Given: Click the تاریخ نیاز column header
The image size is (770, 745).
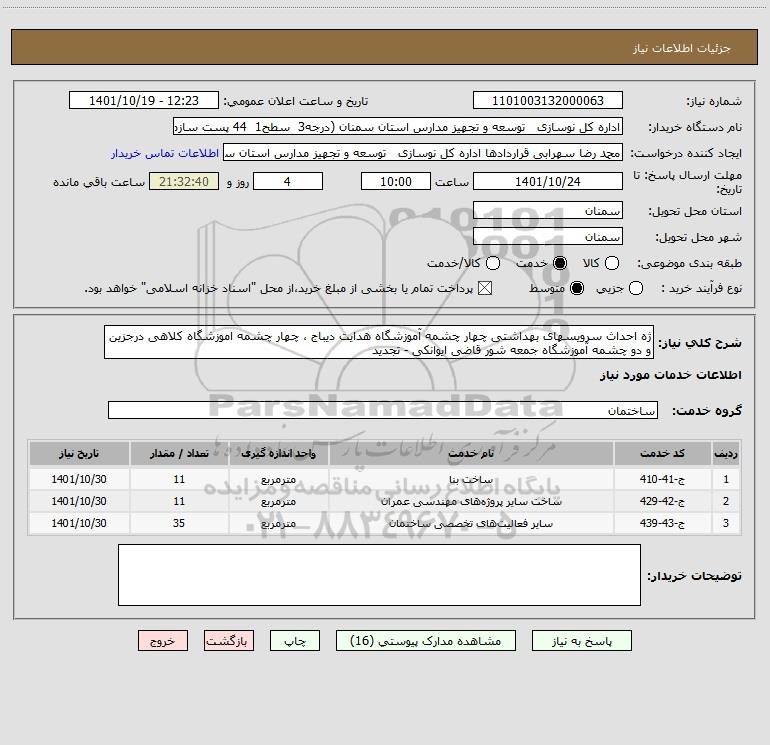Looking at the screenshot, I should coord(79,453).
